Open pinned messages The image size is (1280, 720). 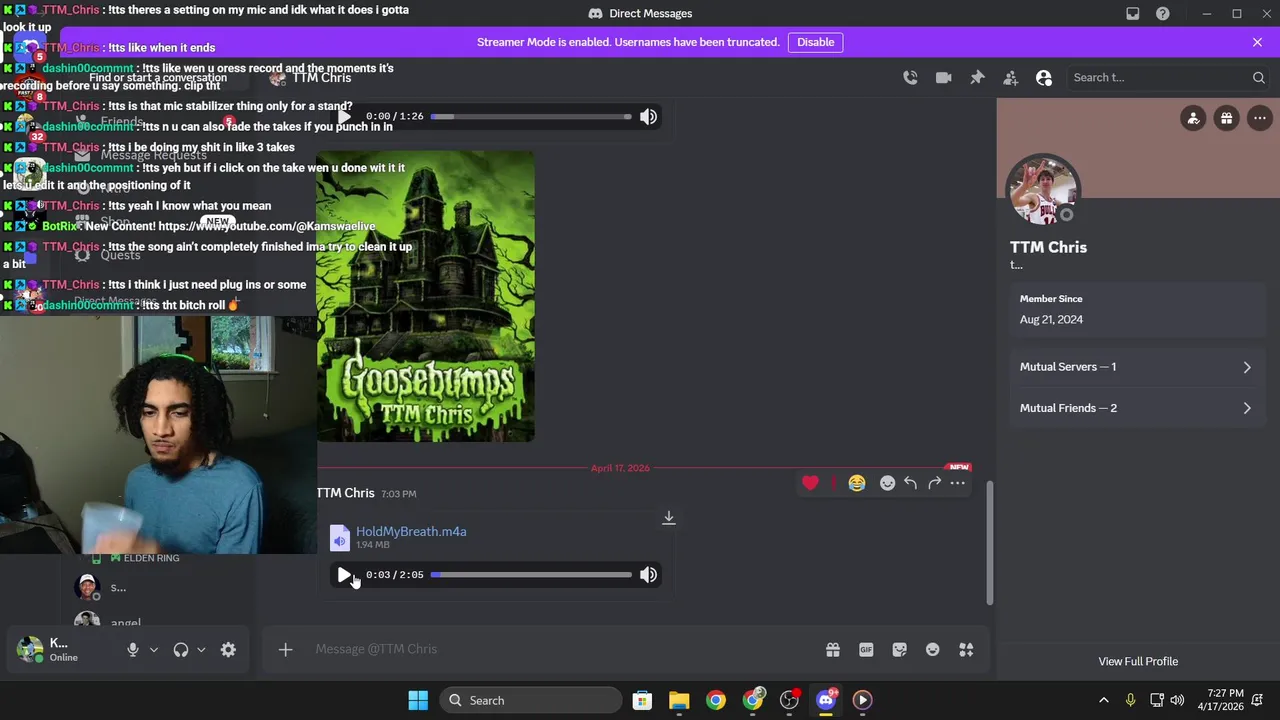pos(977,77)
